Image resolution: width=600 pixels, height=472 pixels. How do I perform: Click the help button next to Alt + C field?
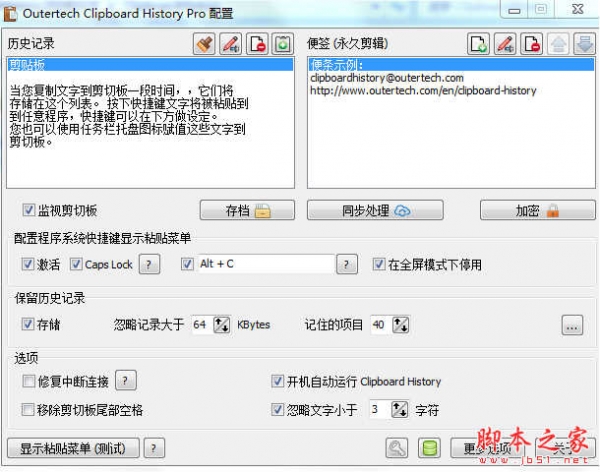(x=347, y=264)
